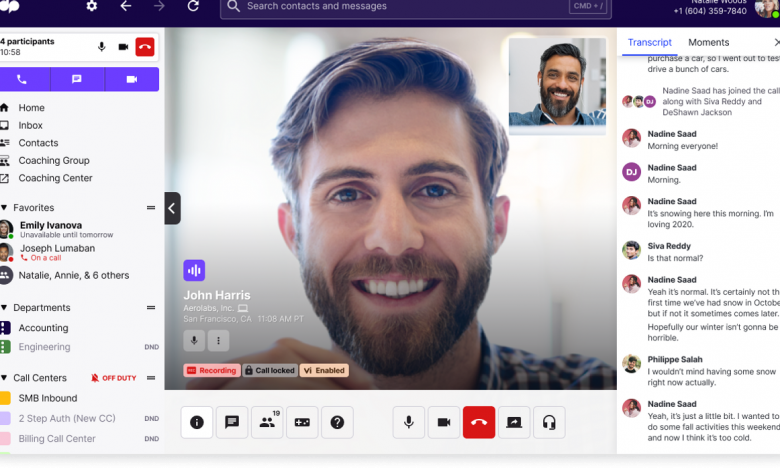
Task: Click Philippe Salah in transcript
Action: coord(675,359)
